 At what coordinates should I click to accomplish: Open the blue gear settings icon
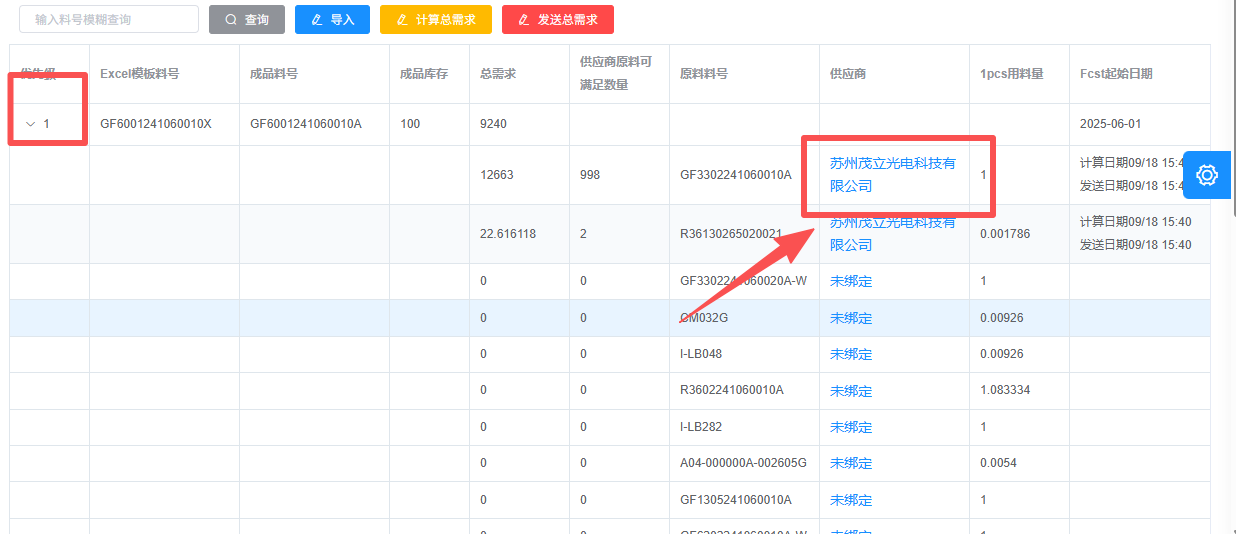click(1207, 175)
